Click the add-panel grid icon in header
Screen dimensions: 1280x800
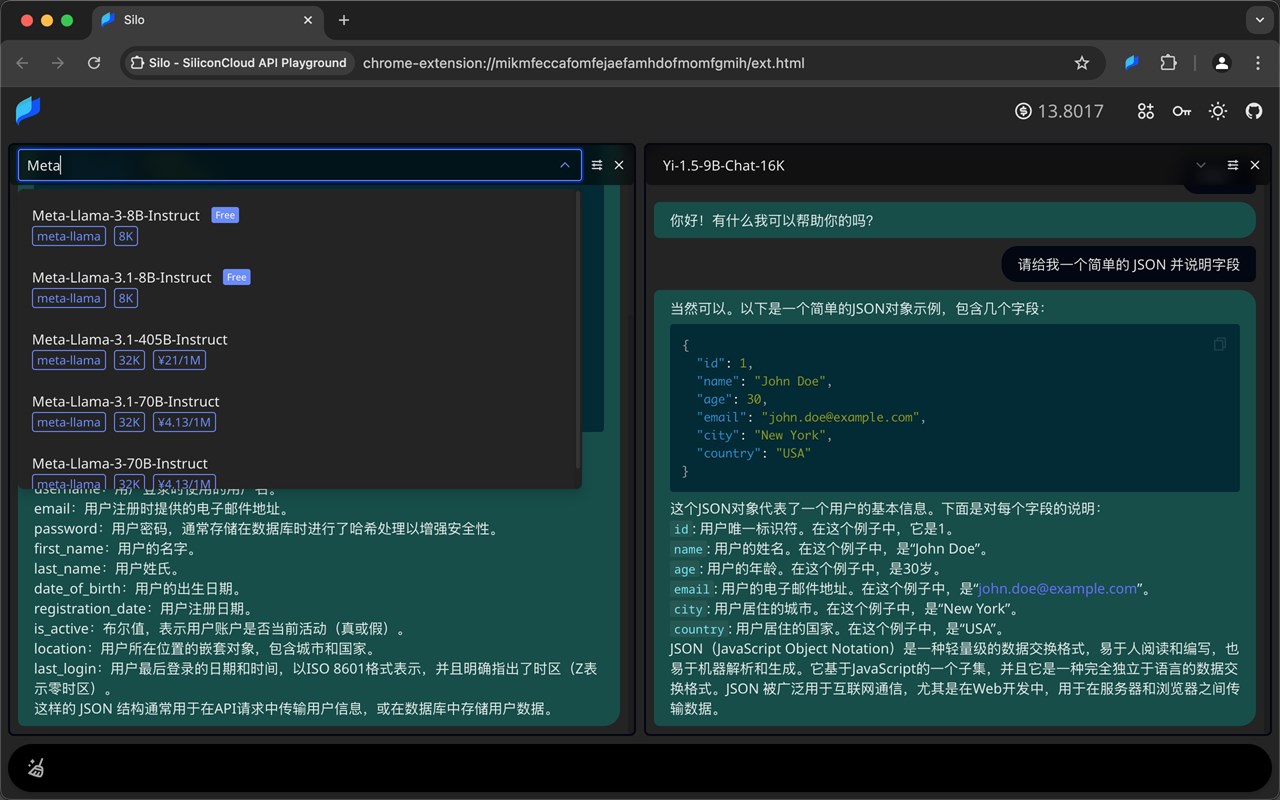coord(1146,111)
